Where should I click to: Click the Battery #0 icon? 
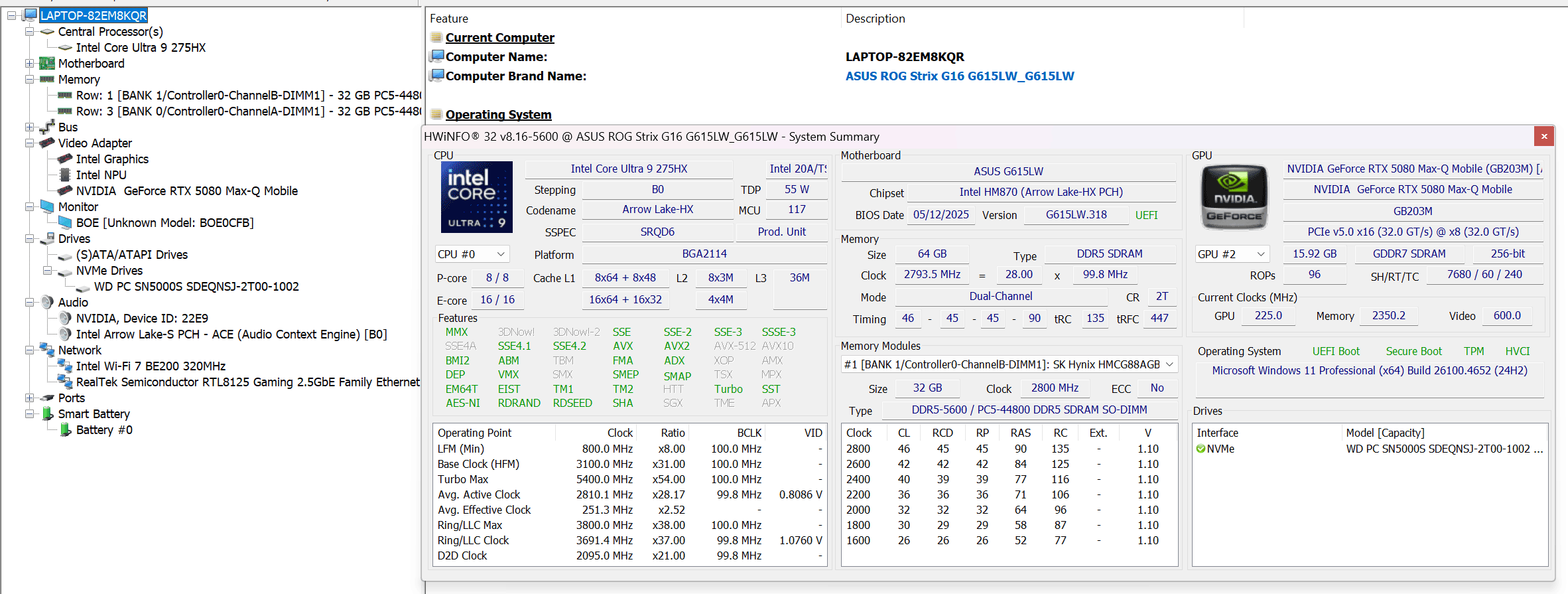(x=65, y=429)
